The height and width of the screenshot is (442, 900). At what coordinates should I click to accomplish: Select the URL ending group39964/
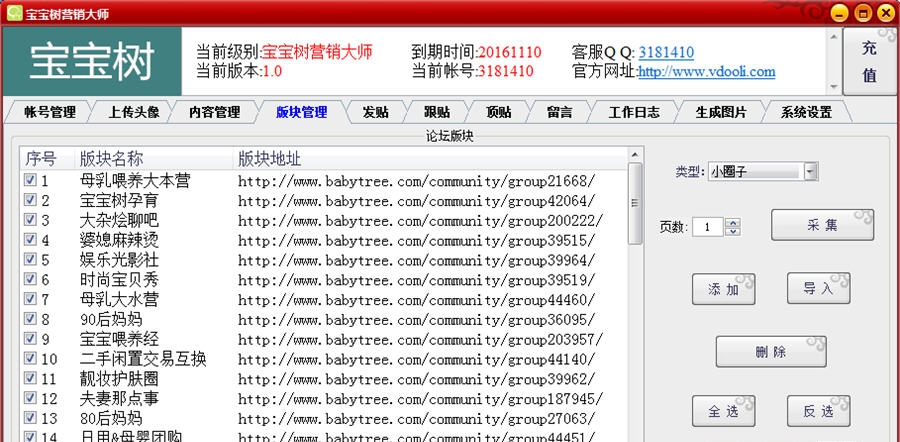tap(416, 261)
